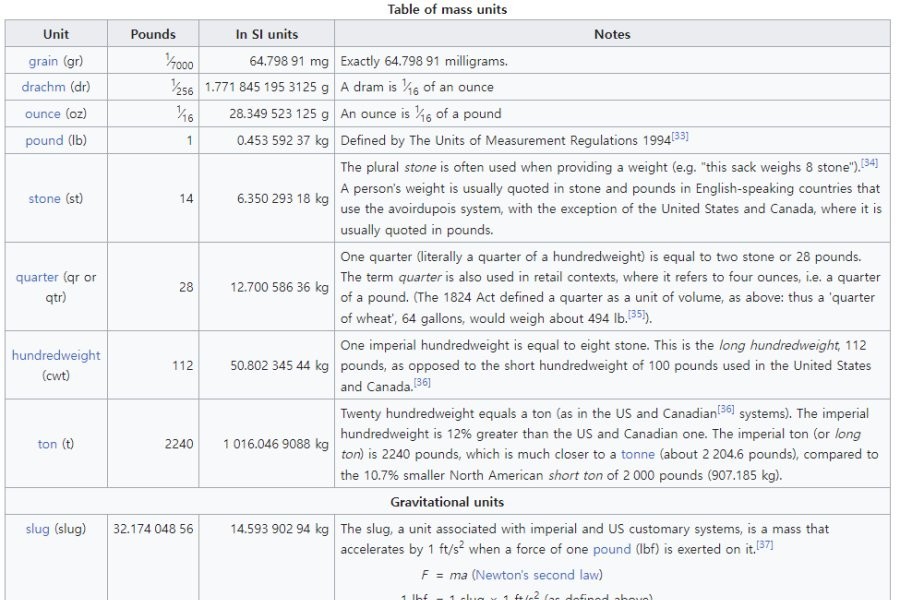
Task: Open footnote 34 in stone notes
Action: point(869,163)
